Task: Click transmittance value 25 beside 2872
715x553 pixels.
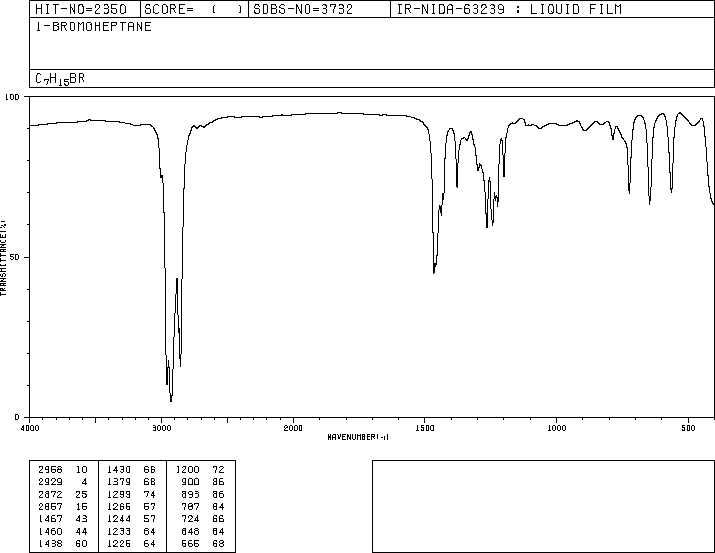Action: pyautogui.click(x=81, y=494)
